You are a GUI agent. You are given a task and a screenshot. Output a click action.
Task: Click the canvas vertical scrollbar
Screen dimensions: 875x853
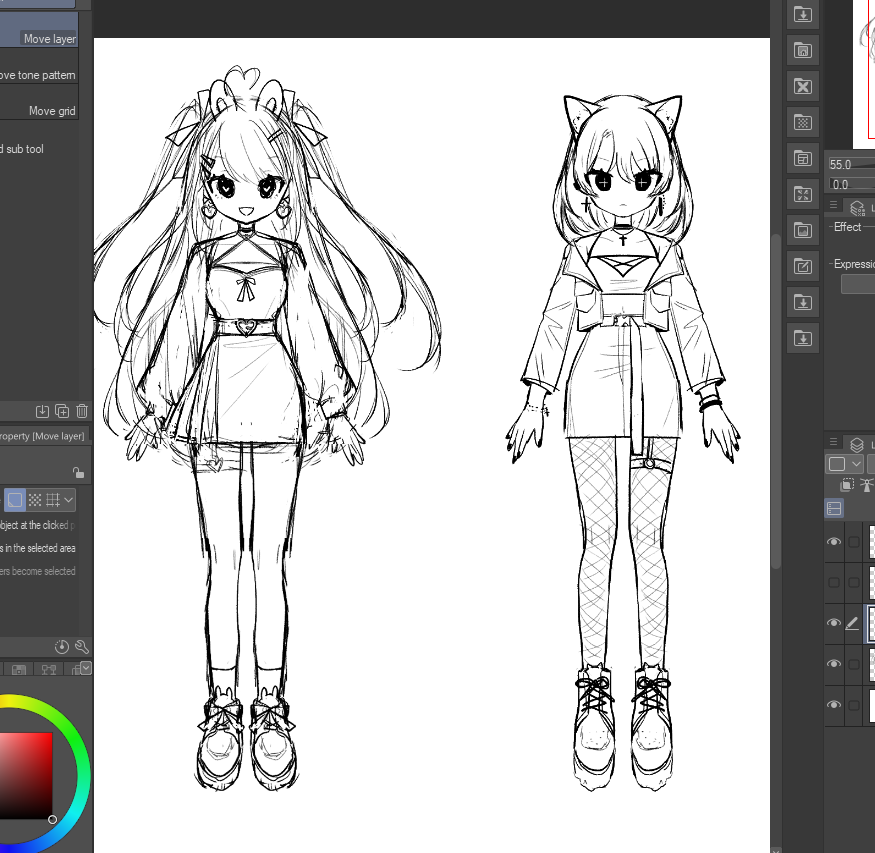point(775,401)
